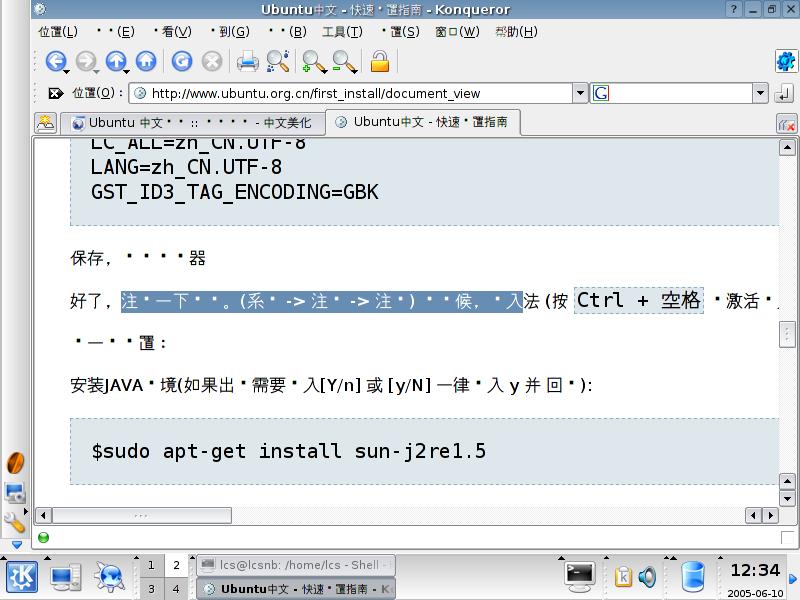
Task: Open the menu ending in 置(S)
Action: click(x=400, y=32)
